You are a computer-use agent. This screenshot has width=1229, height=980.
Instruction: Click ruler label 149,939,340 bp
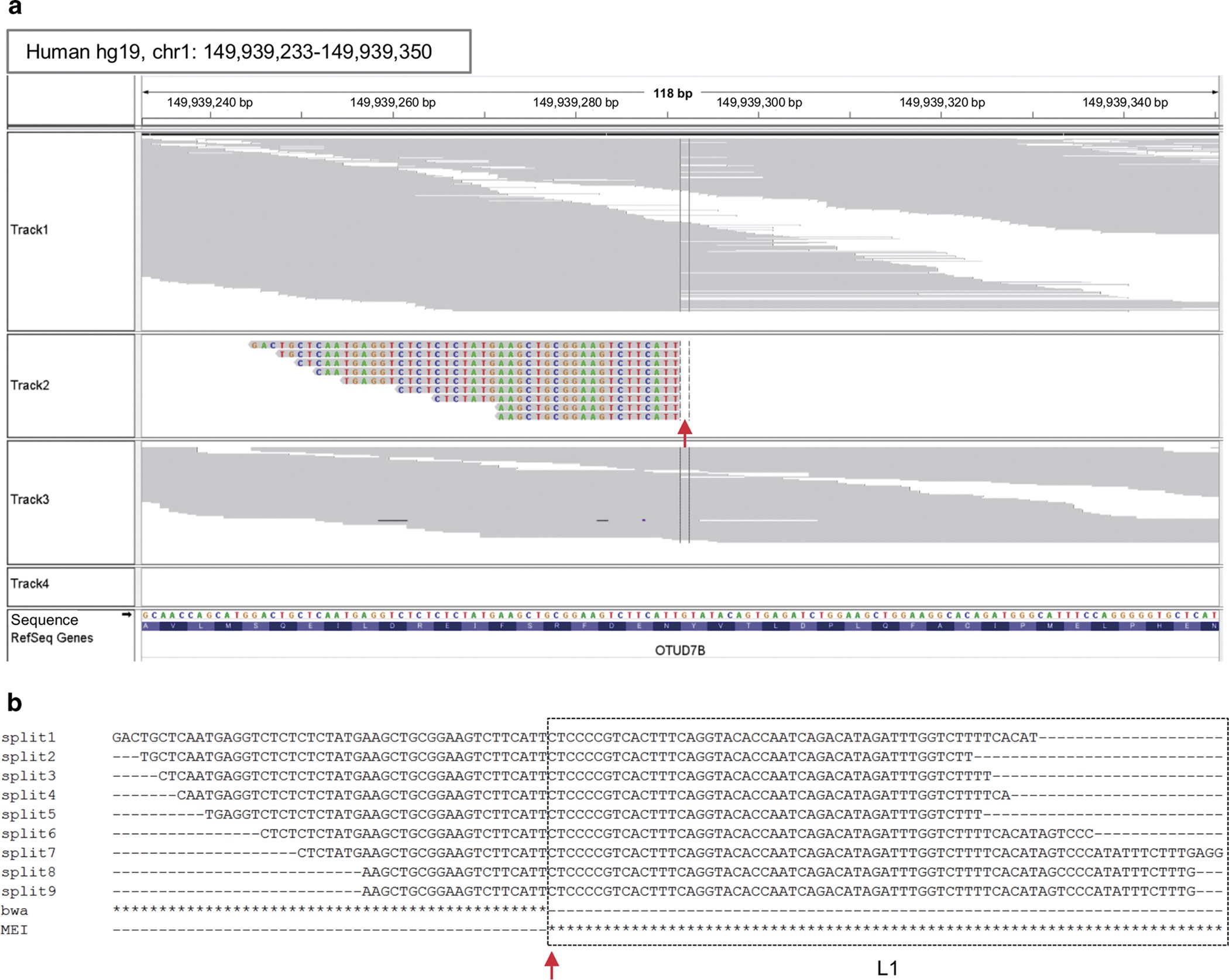(x=1124, y=103)
